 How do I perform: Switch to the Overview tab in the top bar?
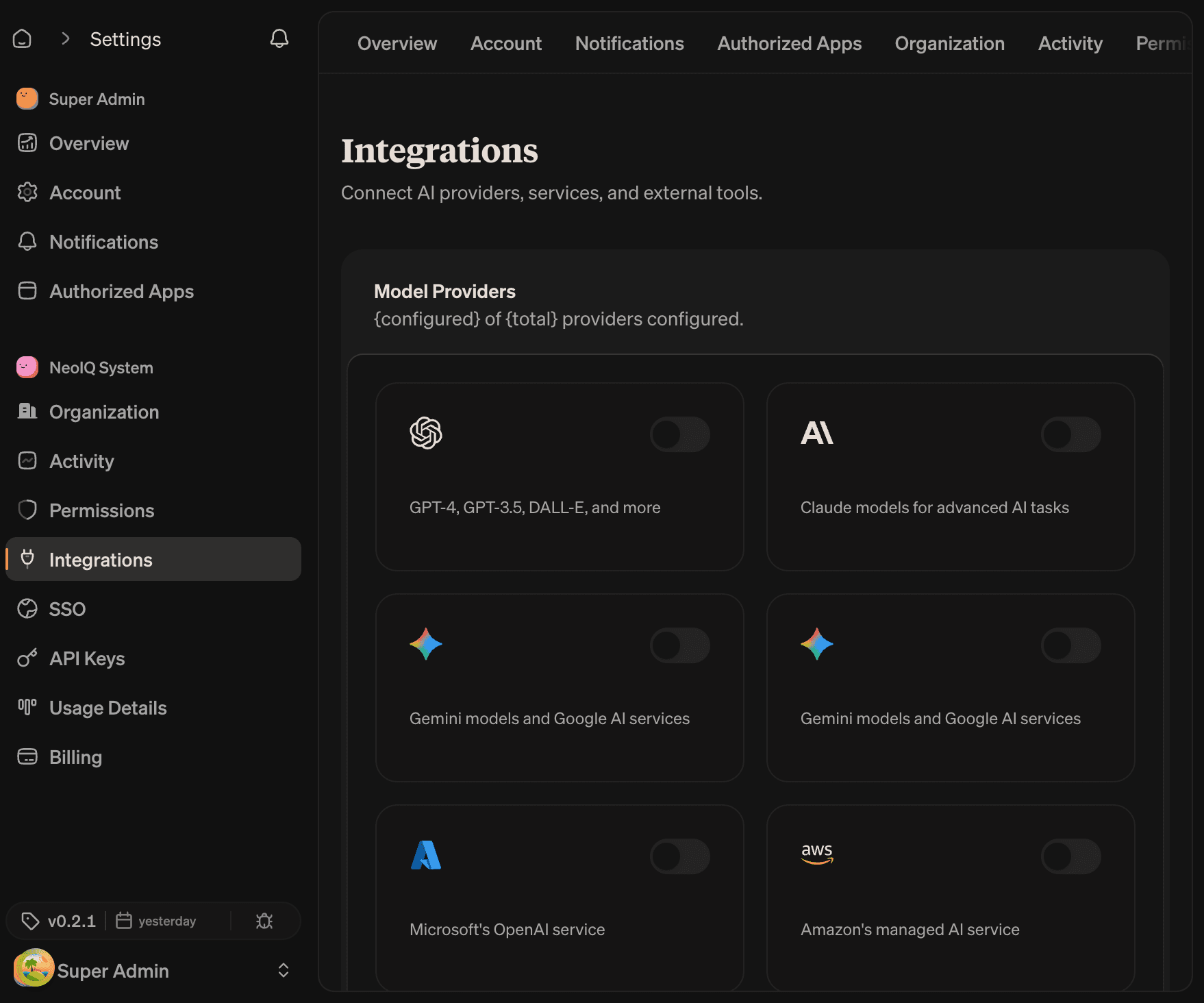click(x=397, y=43)
